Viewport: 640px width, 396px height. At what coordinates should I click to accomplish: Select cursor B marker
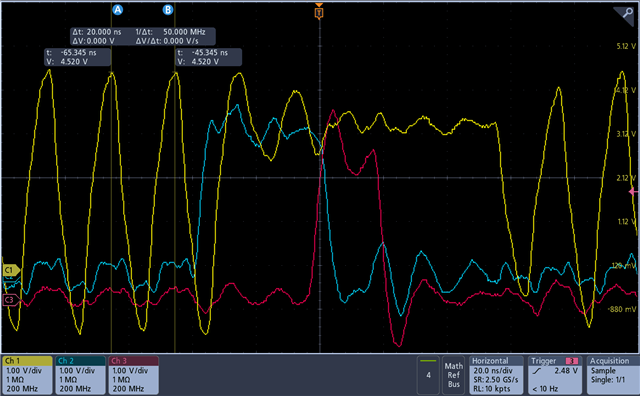pyautogui.click(x=168, y=10)
